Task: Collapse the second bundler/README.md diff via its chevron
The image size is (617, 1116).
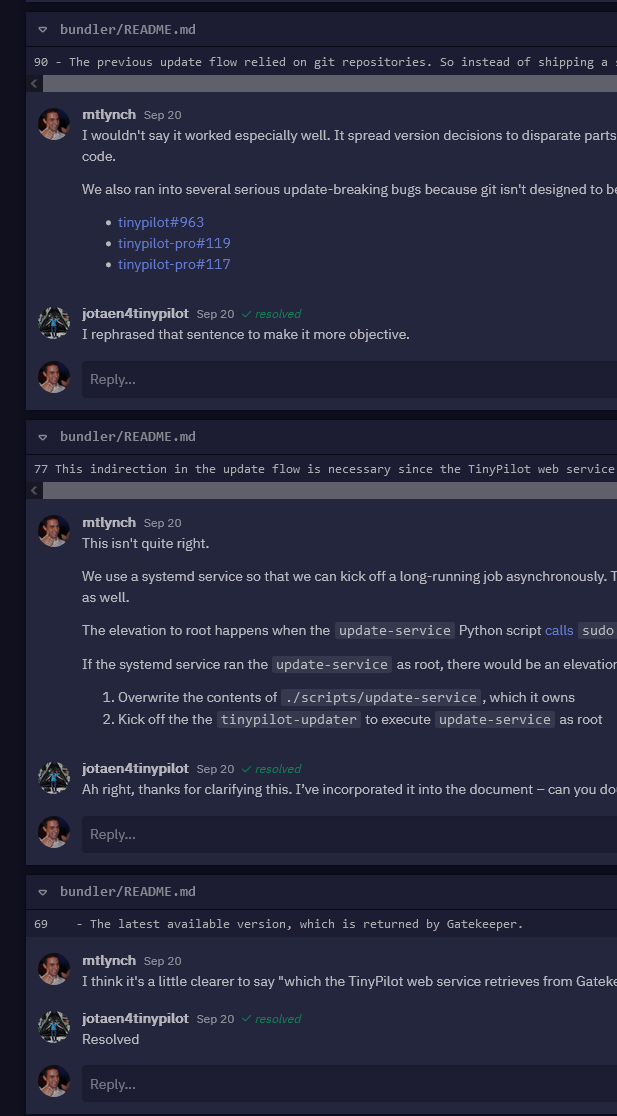Action: point(42,436)
